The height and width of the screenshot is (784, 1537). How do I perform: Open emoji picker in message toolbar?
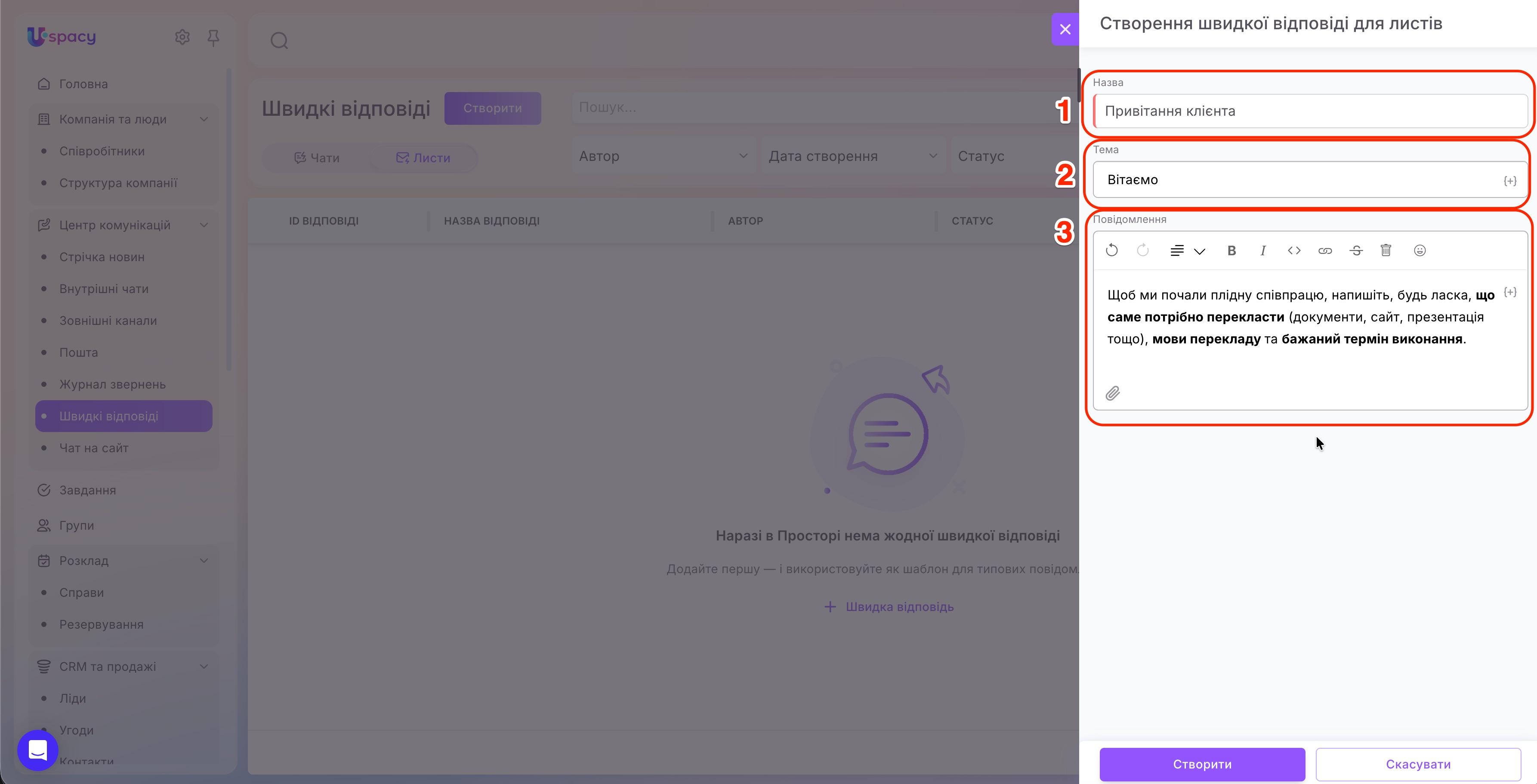click(x=1420, y=250)
